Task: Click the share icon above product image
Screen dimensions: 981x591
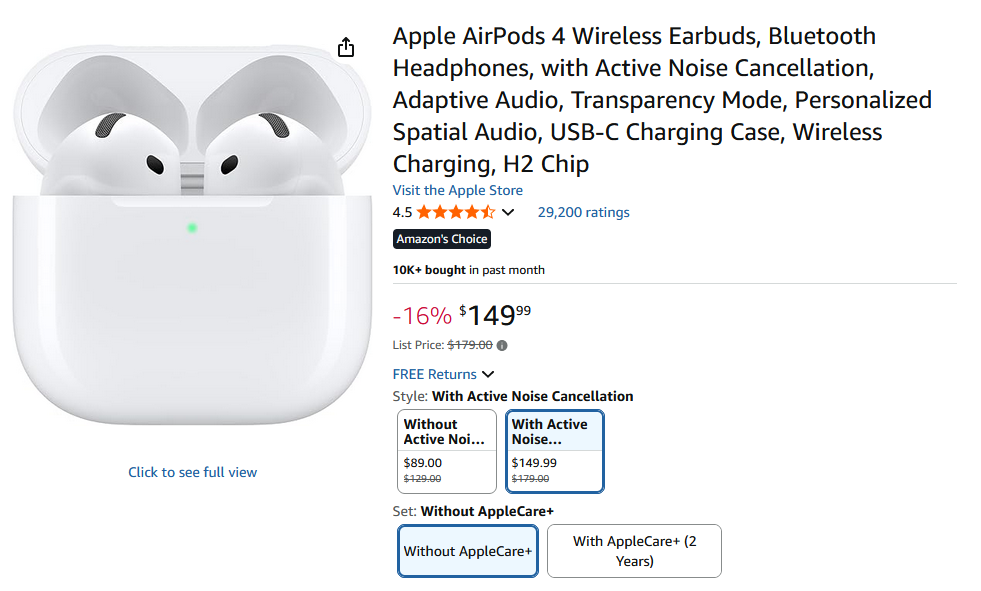Action: pos(346,47)
